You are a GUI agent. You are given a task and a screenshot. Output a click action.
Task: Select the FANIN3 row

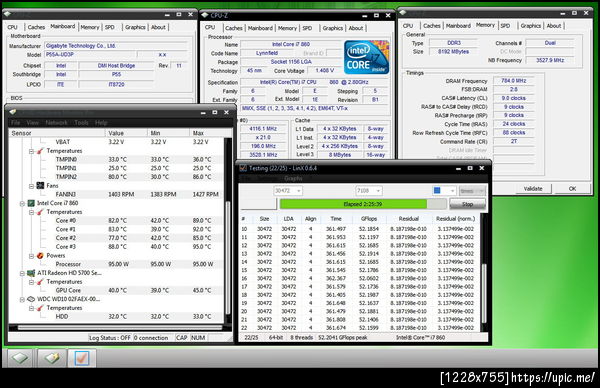[x=116, y=194]
